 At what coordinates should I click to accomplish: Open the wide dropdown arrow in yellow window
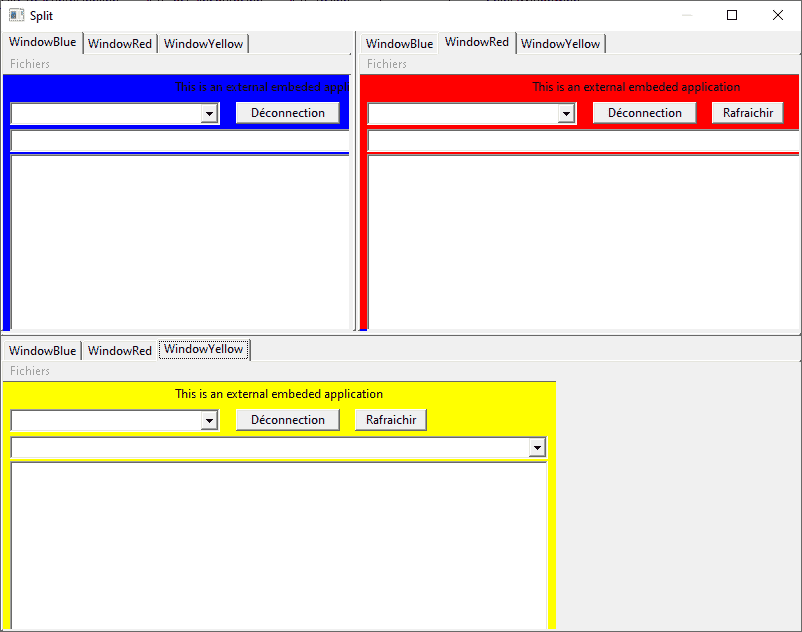point(538,448)
